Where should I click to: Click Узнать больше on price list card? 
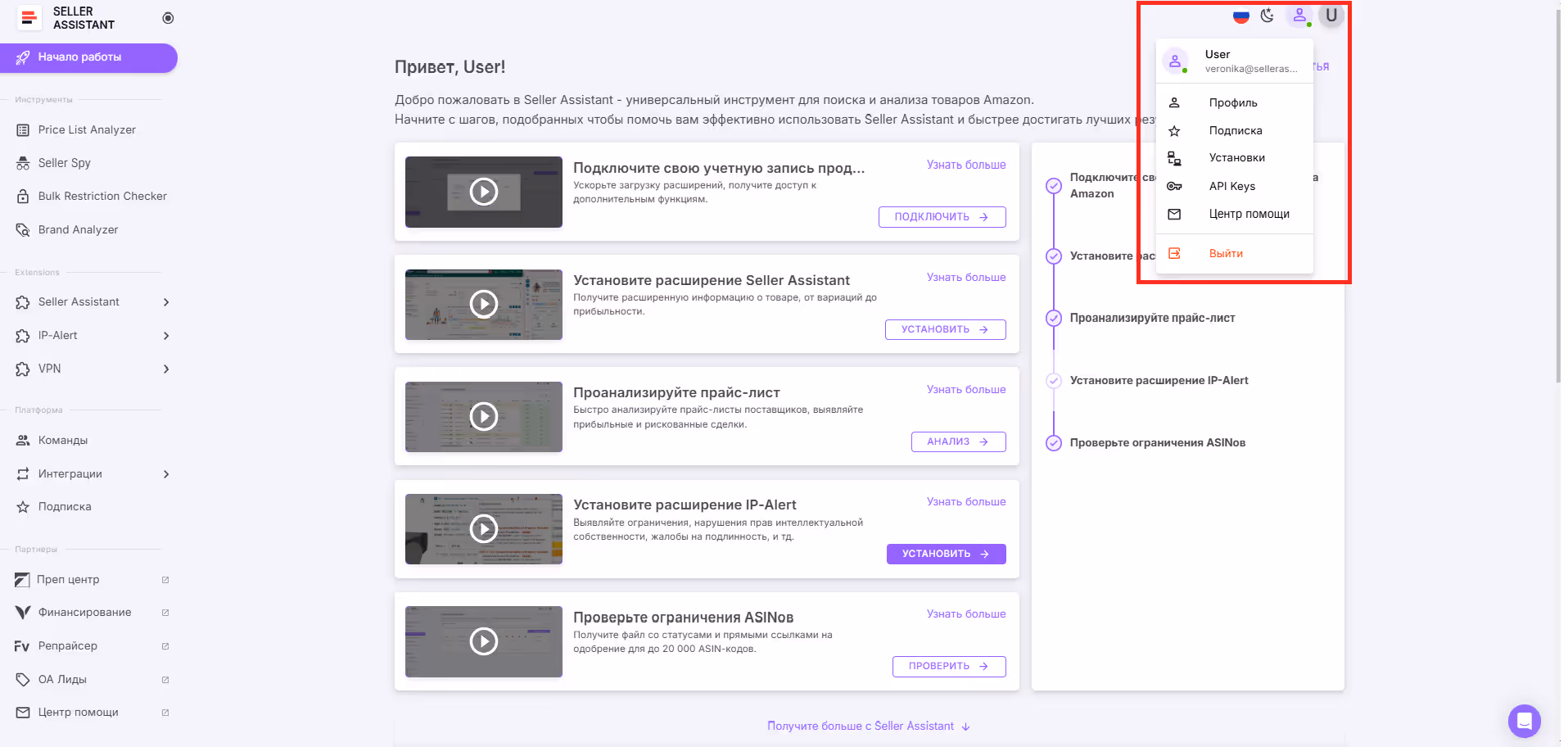click(x=966, y=390)
